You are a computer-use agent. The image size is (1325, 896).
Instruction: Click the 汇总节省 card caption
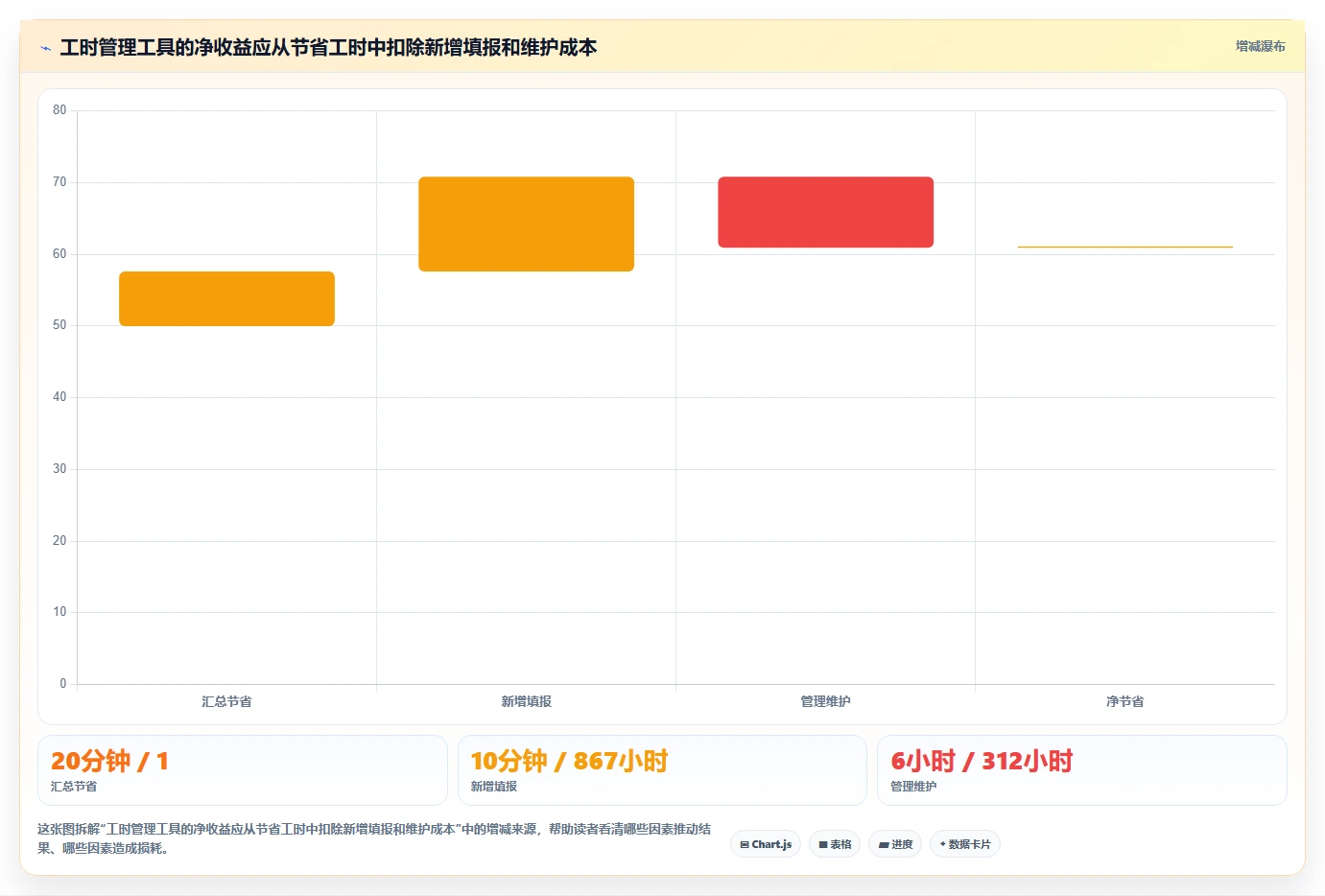point(74,787)
